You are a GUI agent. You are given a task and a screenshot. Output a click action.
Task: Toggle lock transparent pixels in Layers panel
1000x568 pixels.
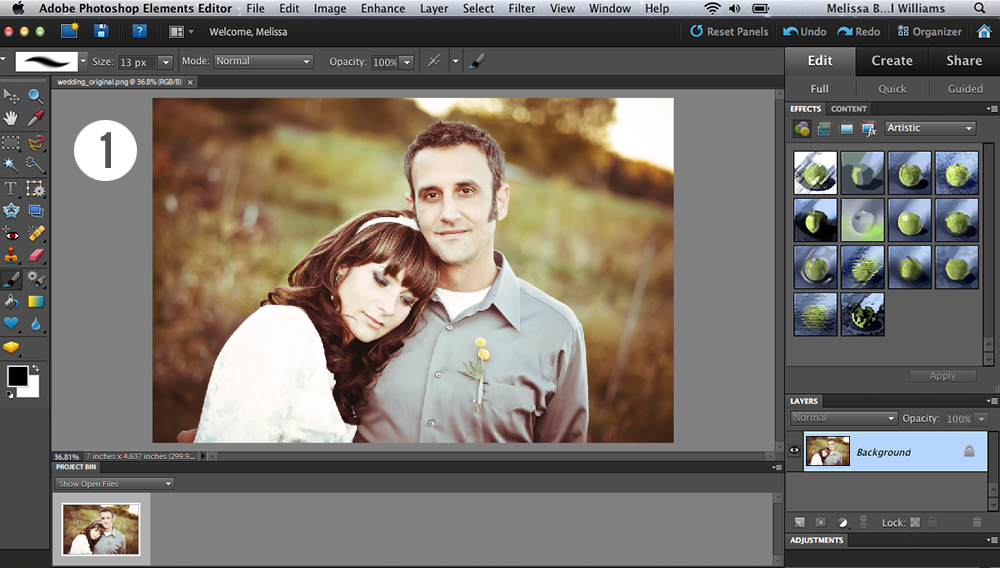tap(914, 522)
